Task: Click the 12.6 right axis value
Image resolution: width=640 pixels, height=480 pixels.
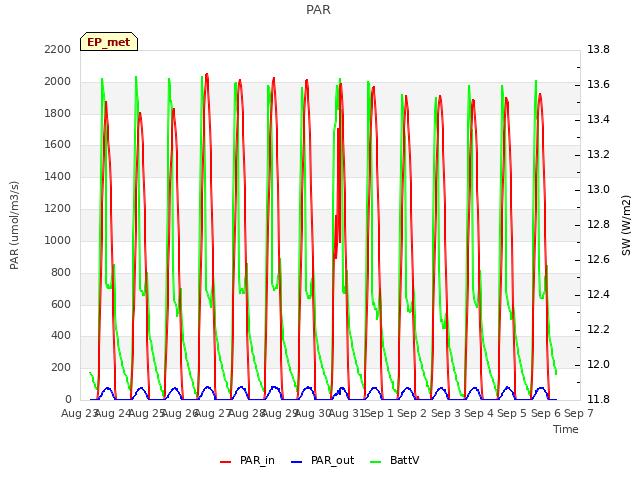Action: (598, 260)
